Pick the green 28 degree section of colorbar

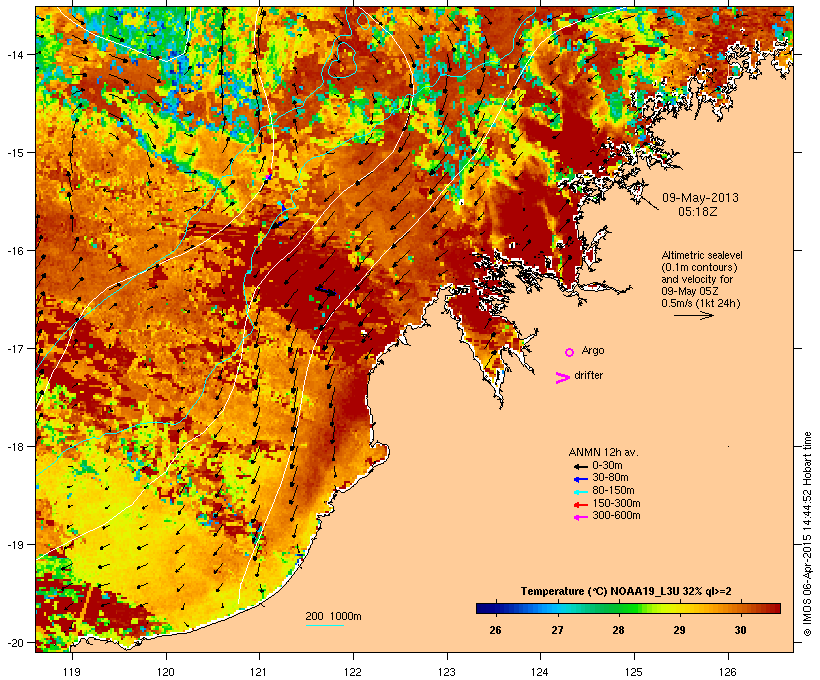619,608
